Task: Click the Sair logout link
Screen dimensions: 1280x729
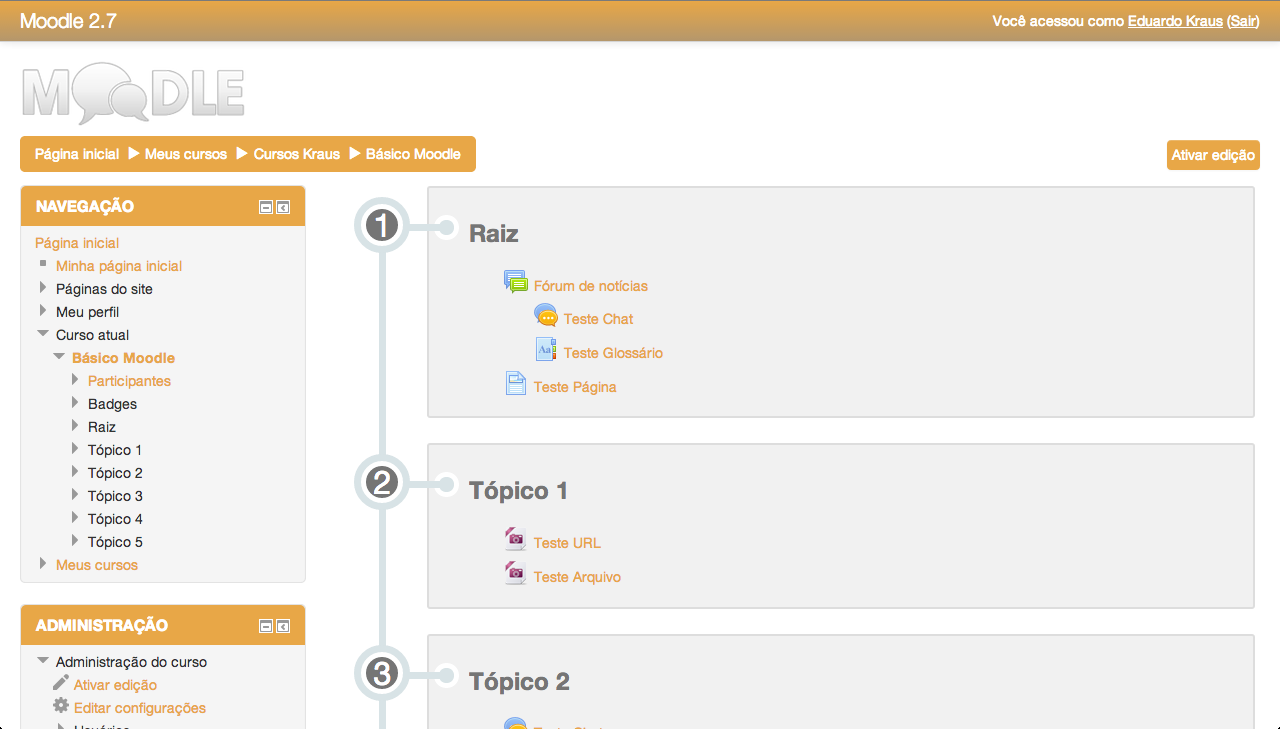Action: [x=1243, y=21]
